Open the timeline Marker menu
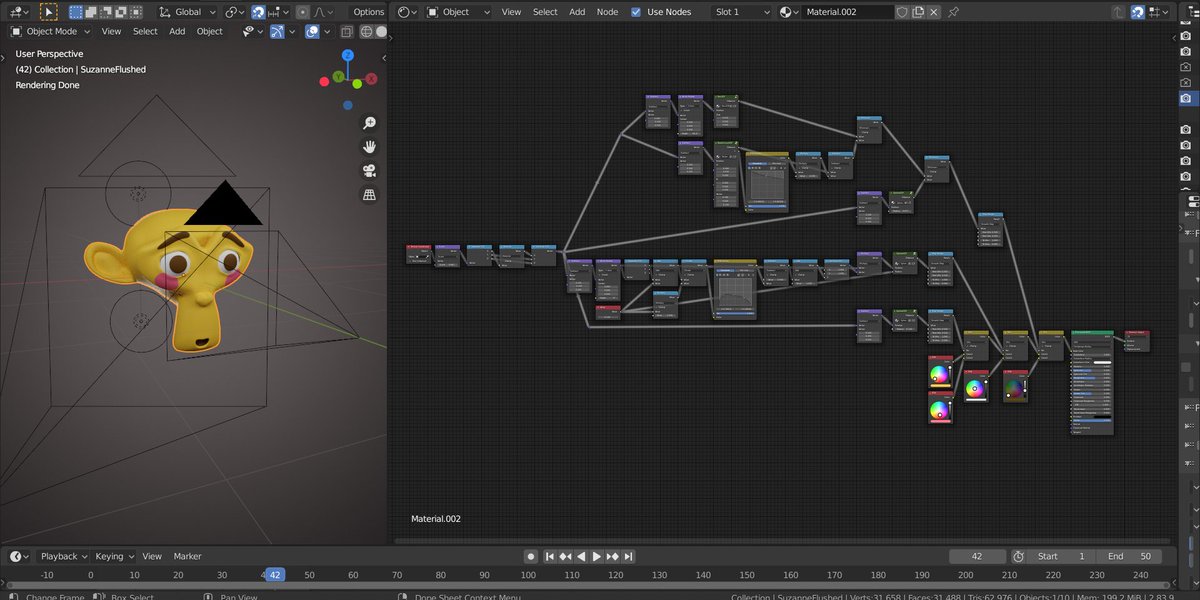The height and width of the screenshot is (600, 1200). (187, 556)
